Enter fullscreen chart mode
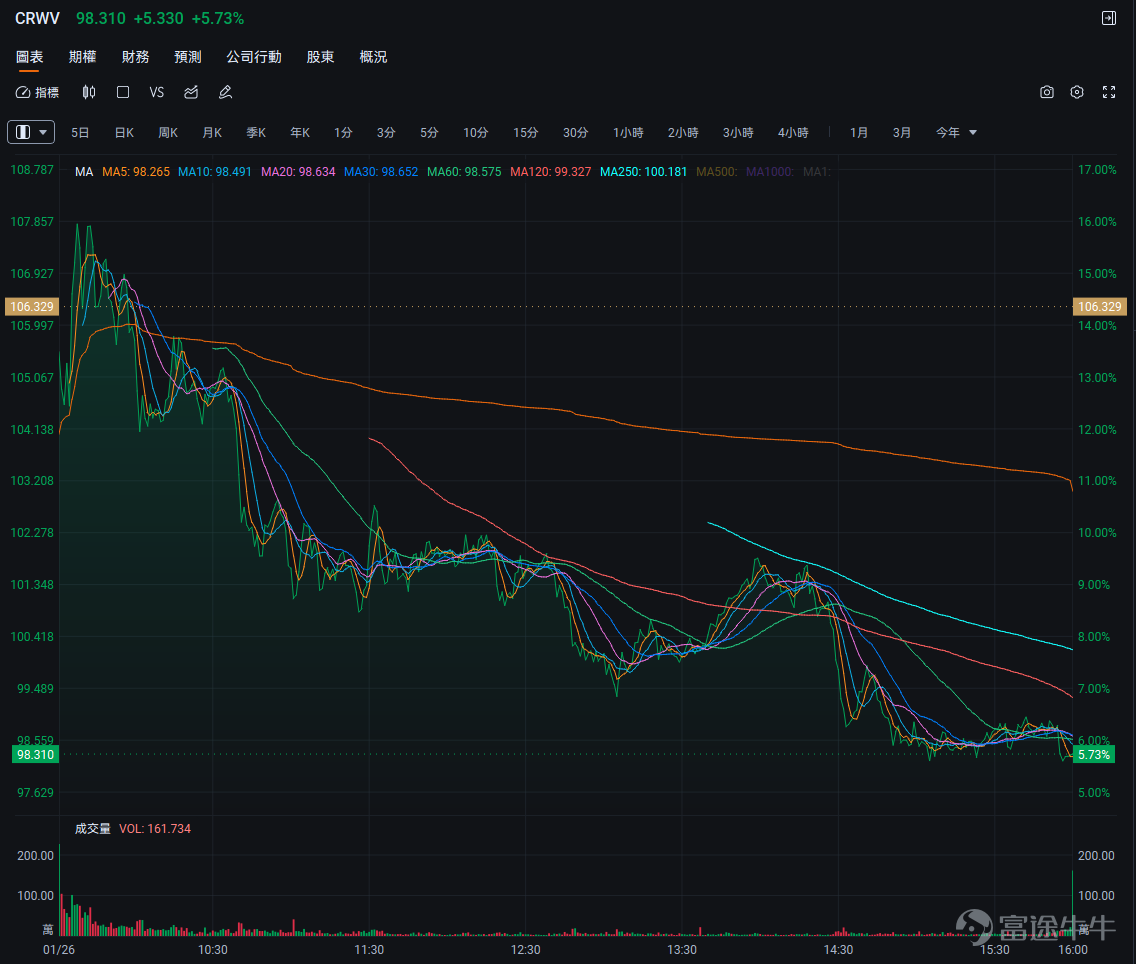This screenshot has width=1136, height=964. point(1108,92)
